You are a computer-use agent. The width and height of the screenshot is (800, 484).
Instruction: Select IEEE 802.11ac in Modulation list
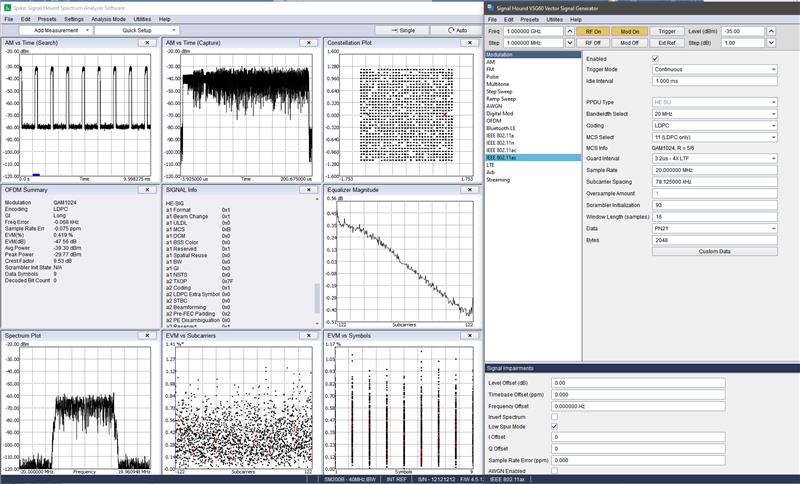pos(500,150)
